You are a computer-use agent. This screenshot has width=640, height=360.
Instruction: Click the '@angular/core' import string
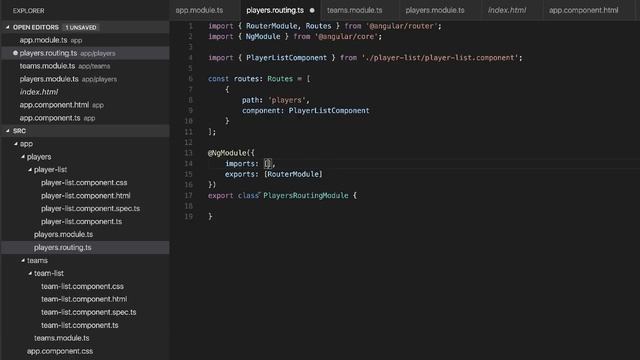click(346, 37)
